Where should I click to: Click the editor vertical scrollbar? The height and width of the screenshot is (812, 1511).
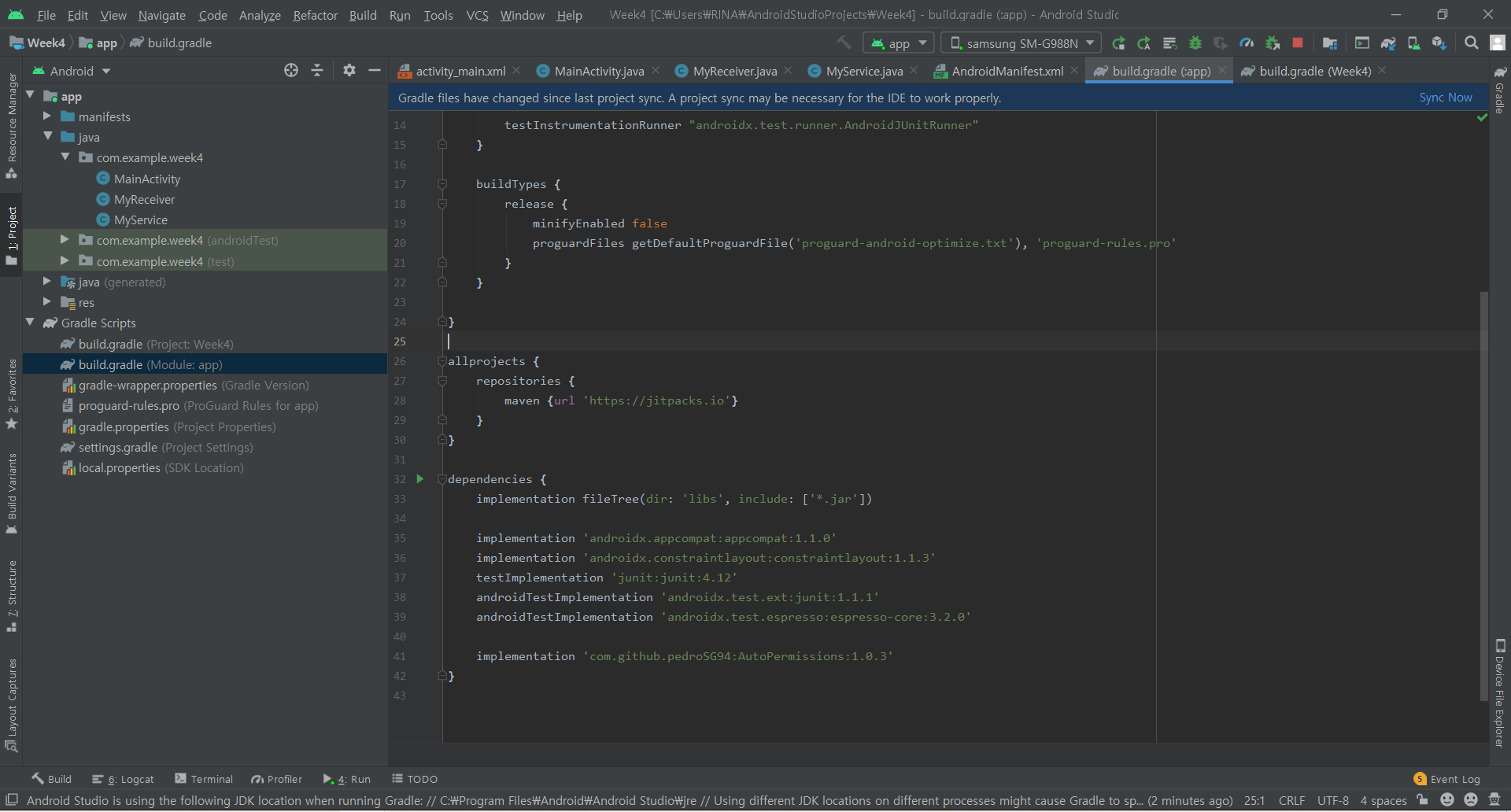[1483, 496]
